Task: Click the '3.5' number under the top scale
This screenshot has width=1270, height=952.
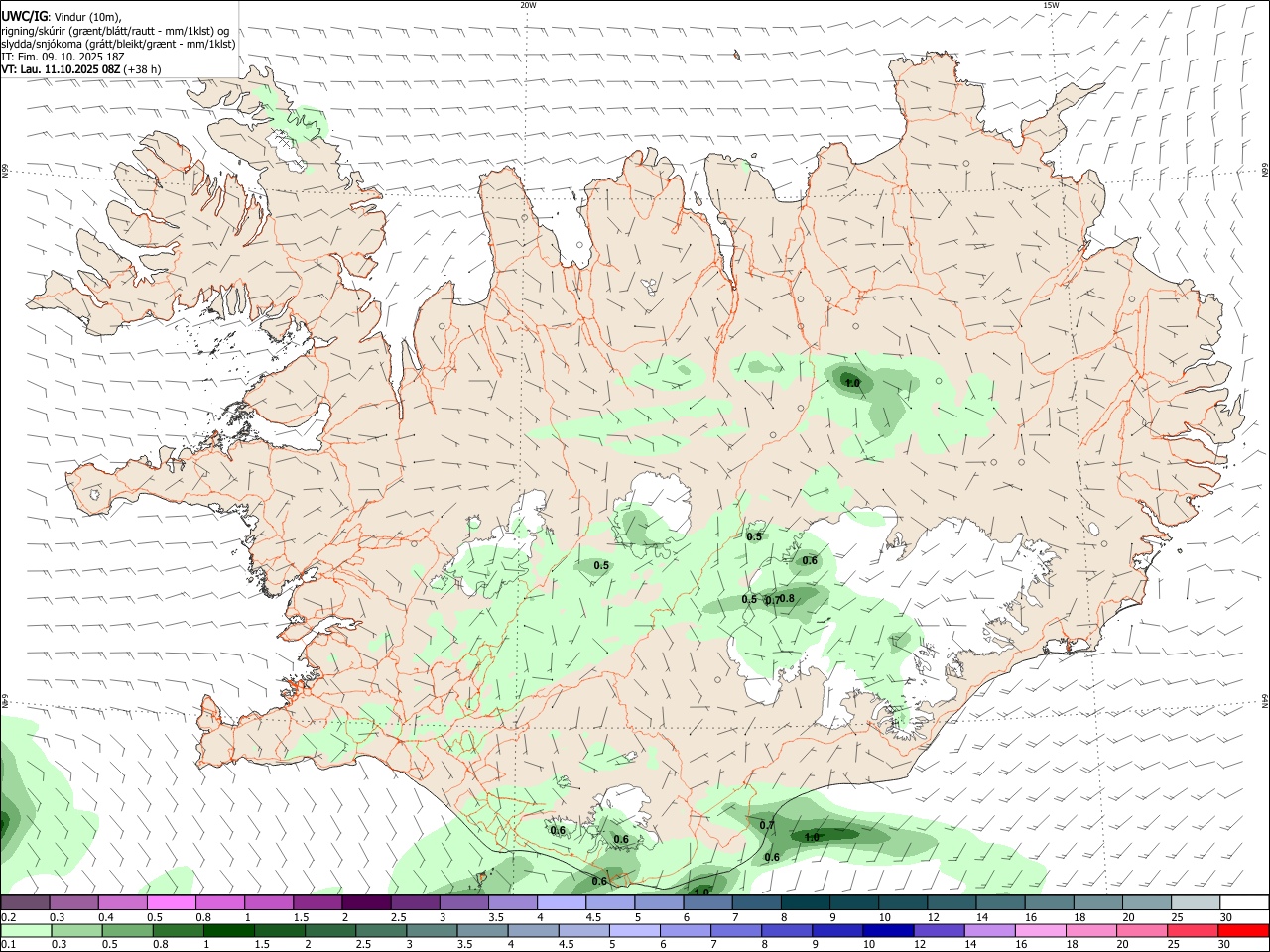Action: coord(496,917)
